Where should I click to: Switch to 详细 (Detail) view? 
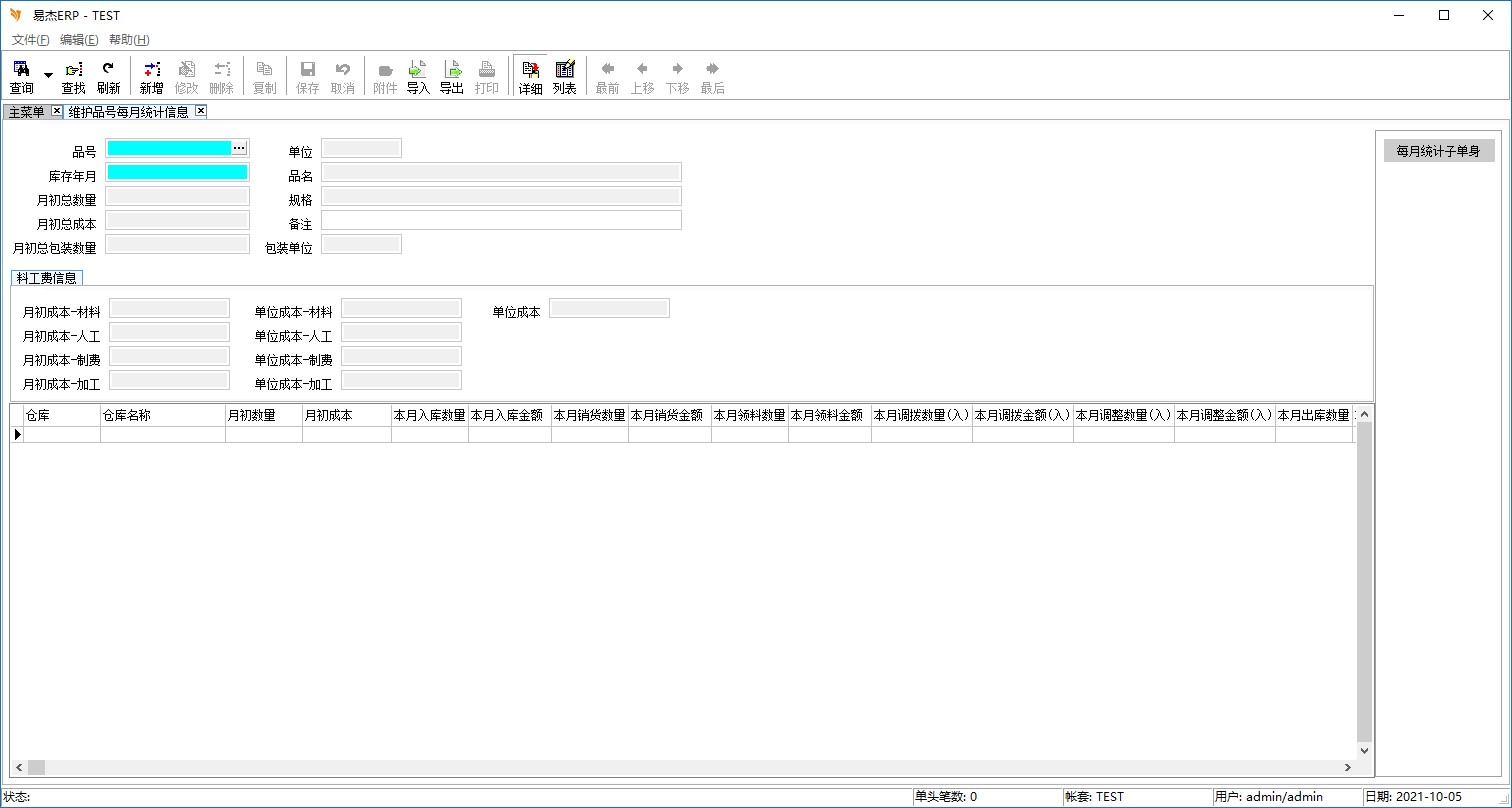coord(530,76)
